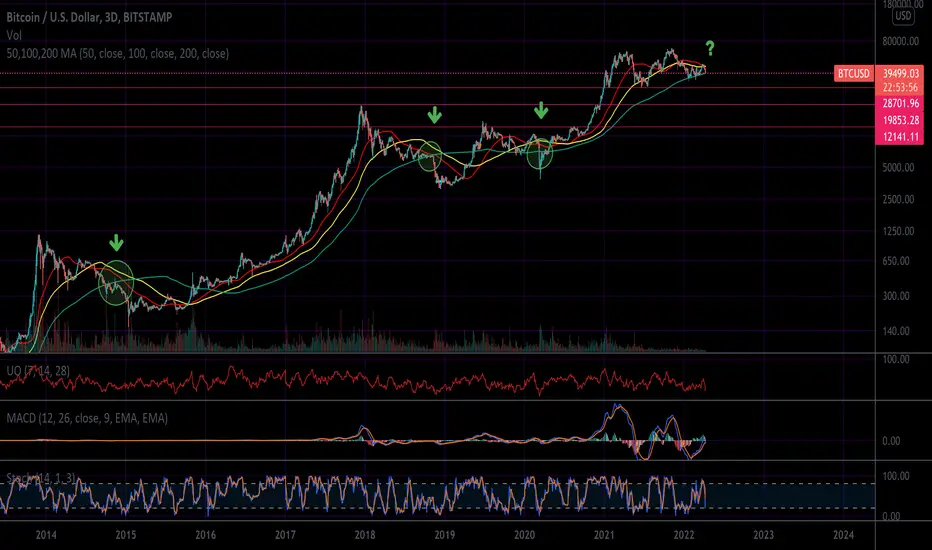Click the Bitcoin / U.S. Dollar symbol title
The image size is (932, 550).
(89, 17)
